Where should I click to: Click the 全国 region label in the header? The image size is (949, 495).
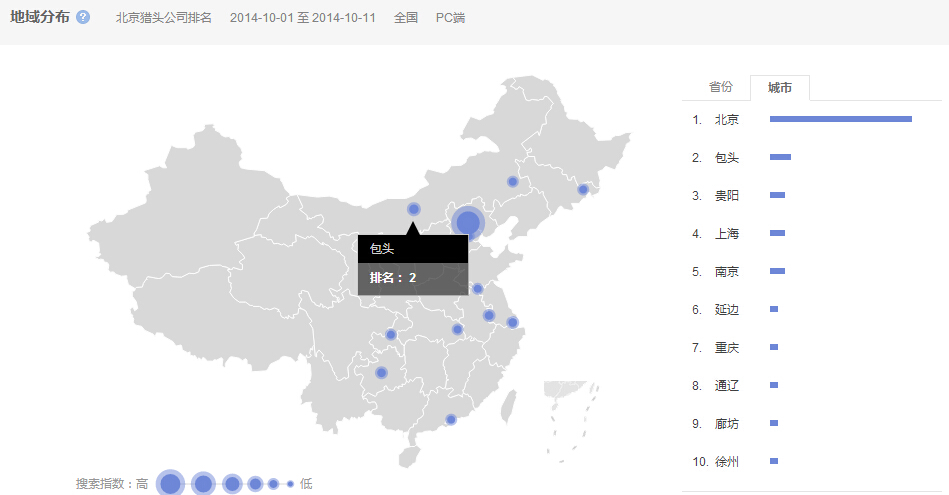406,18
